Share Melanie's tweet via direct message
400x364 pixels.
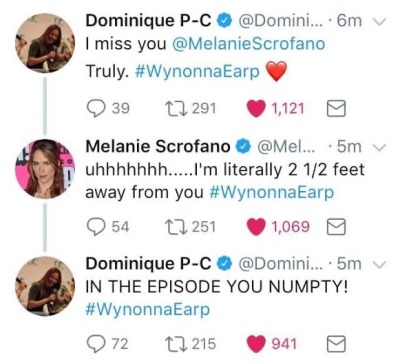[x=336, y=227]
